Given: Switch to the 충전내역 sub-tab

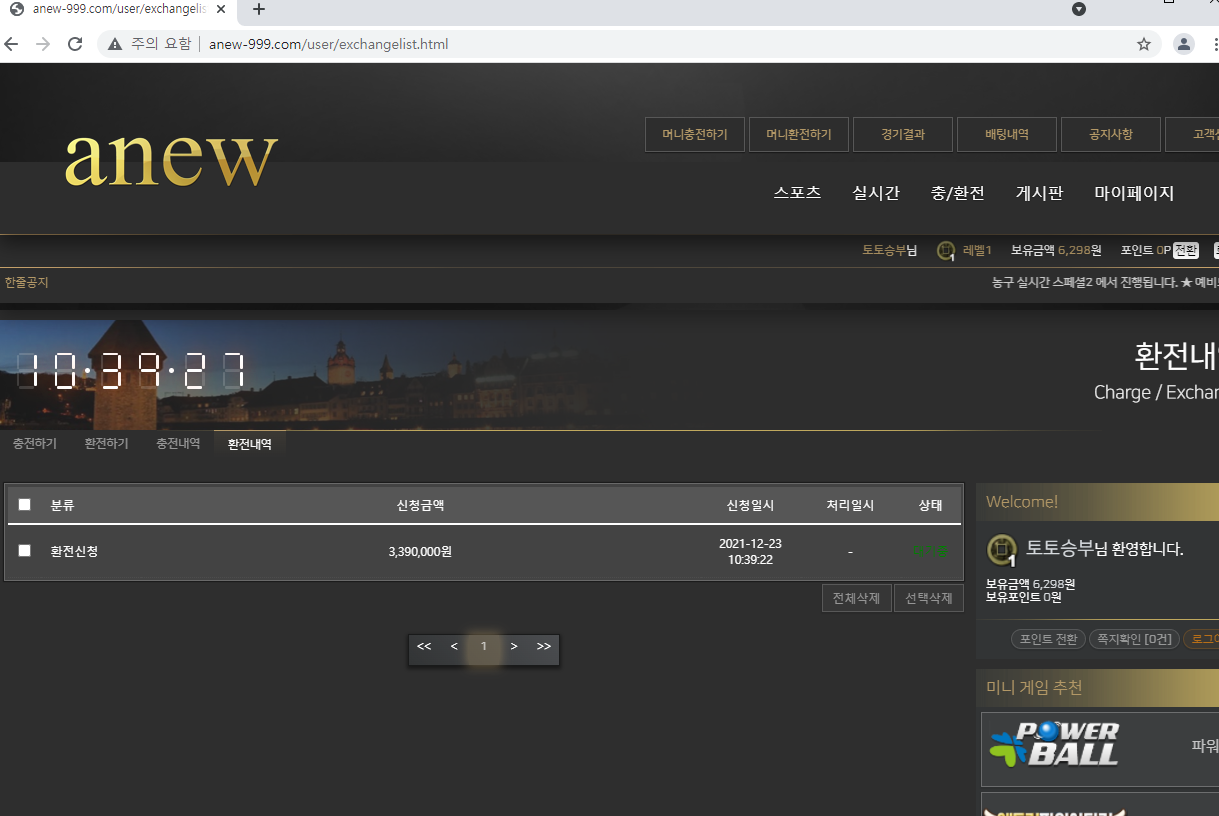Looking at the screenshot, I should 178,443.
